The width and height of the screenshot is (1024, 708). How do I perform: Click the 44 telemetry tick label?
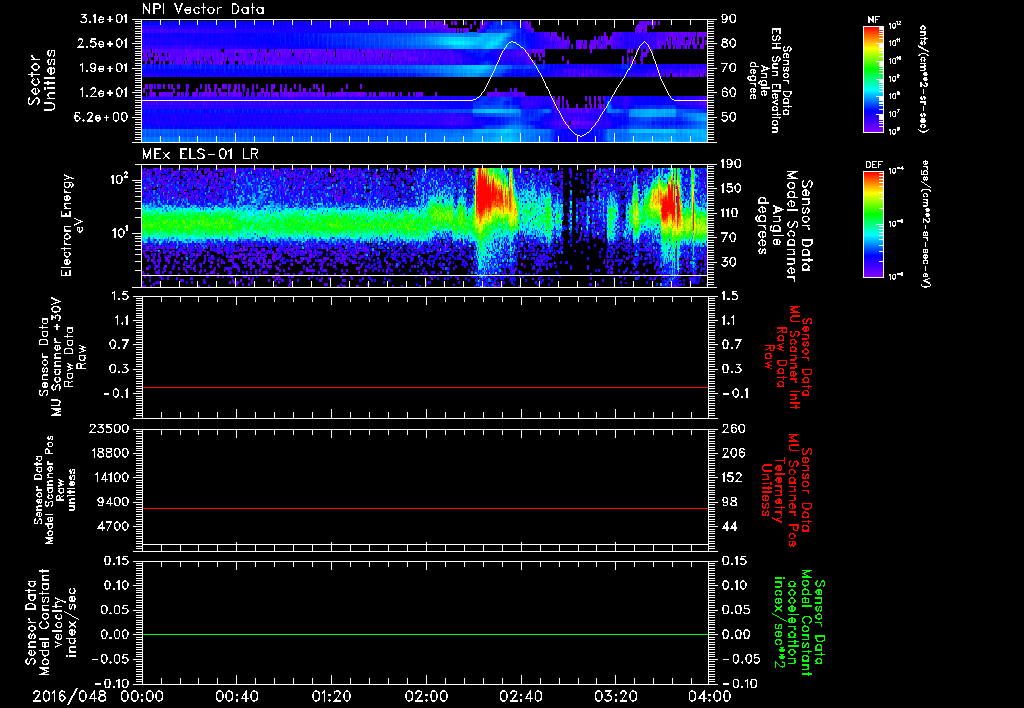728,526
